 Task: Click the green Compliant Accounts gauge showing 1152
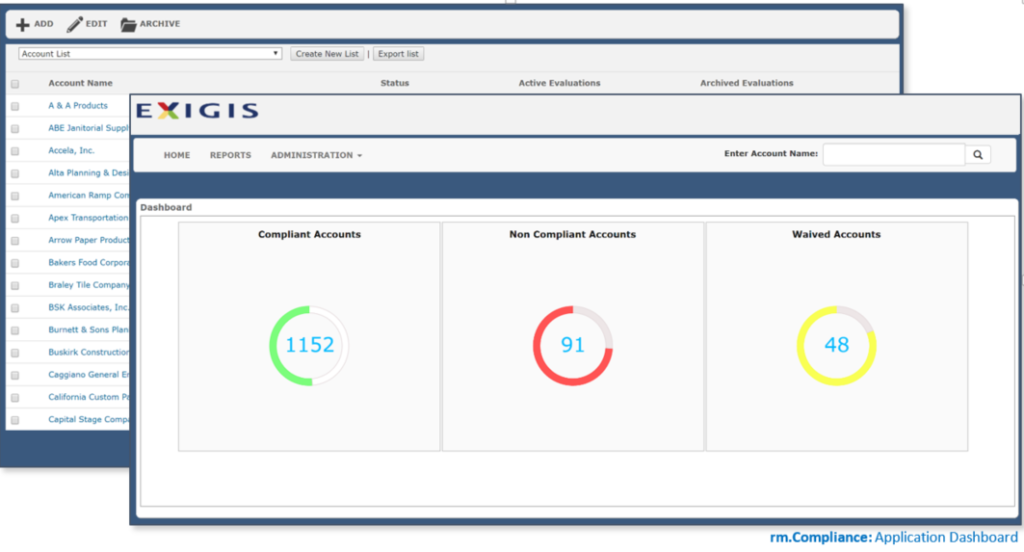[309, 345]
